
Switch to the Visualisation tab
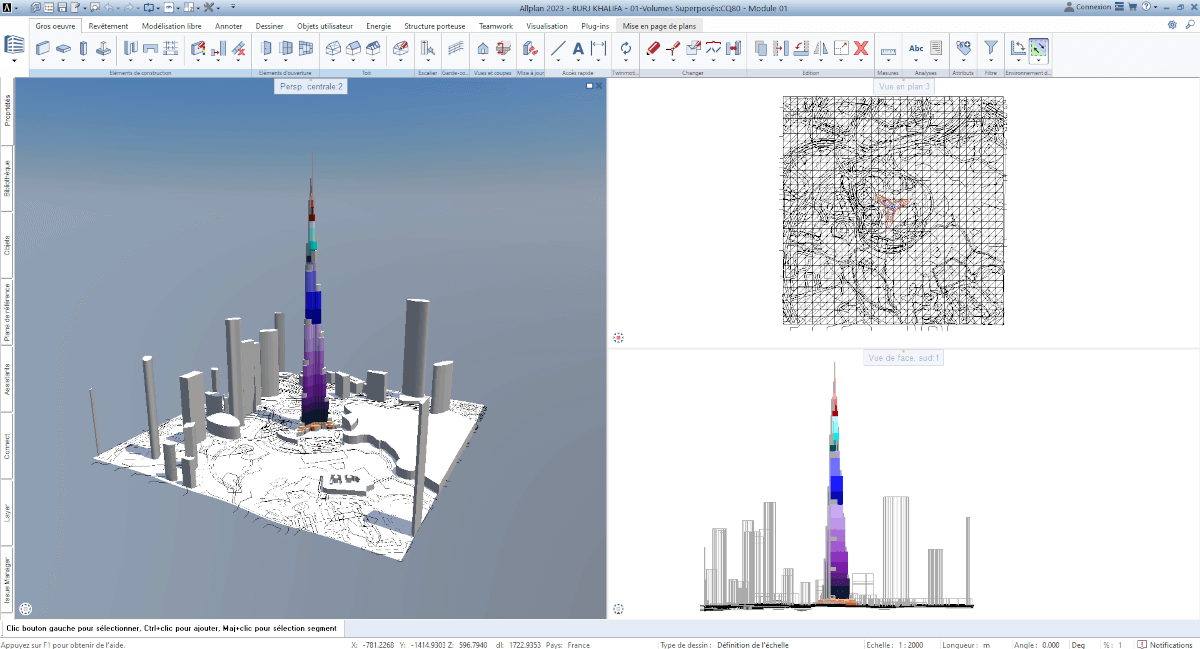[547, 26]
